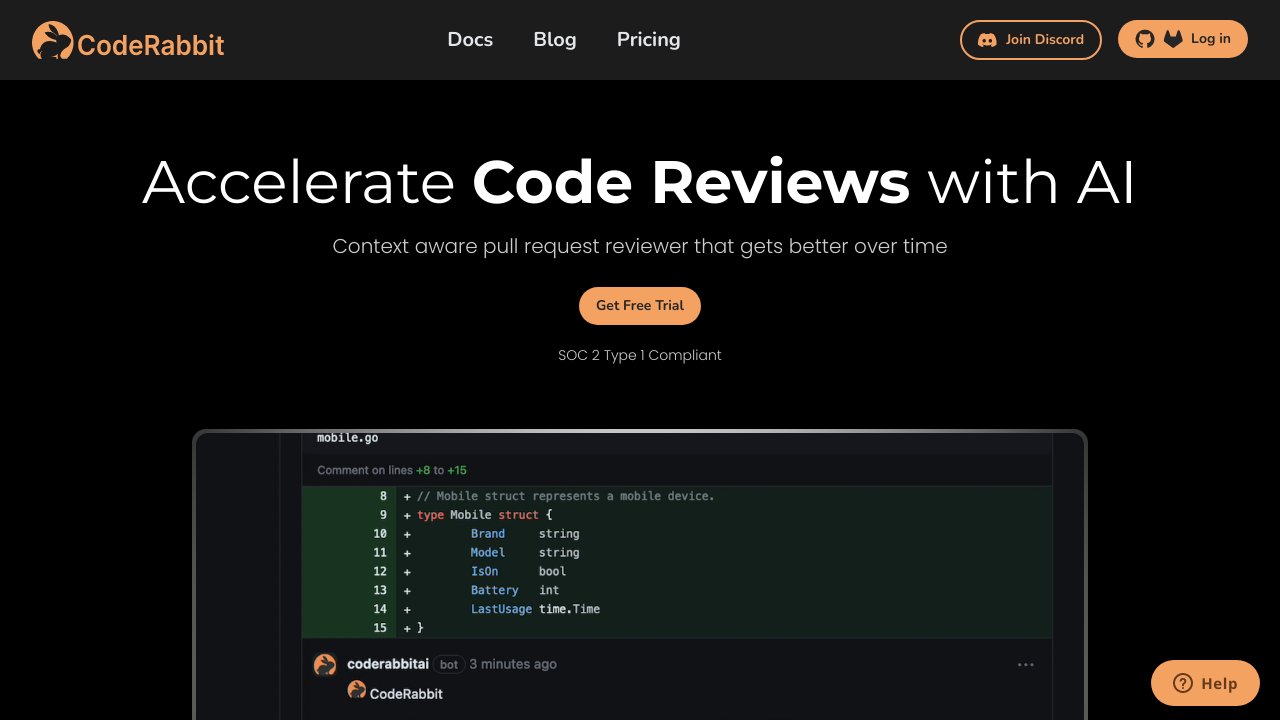The height and width of the screenshot is (720, 1280).
Task: Open the Blog menu item
Action: [555, 39]
